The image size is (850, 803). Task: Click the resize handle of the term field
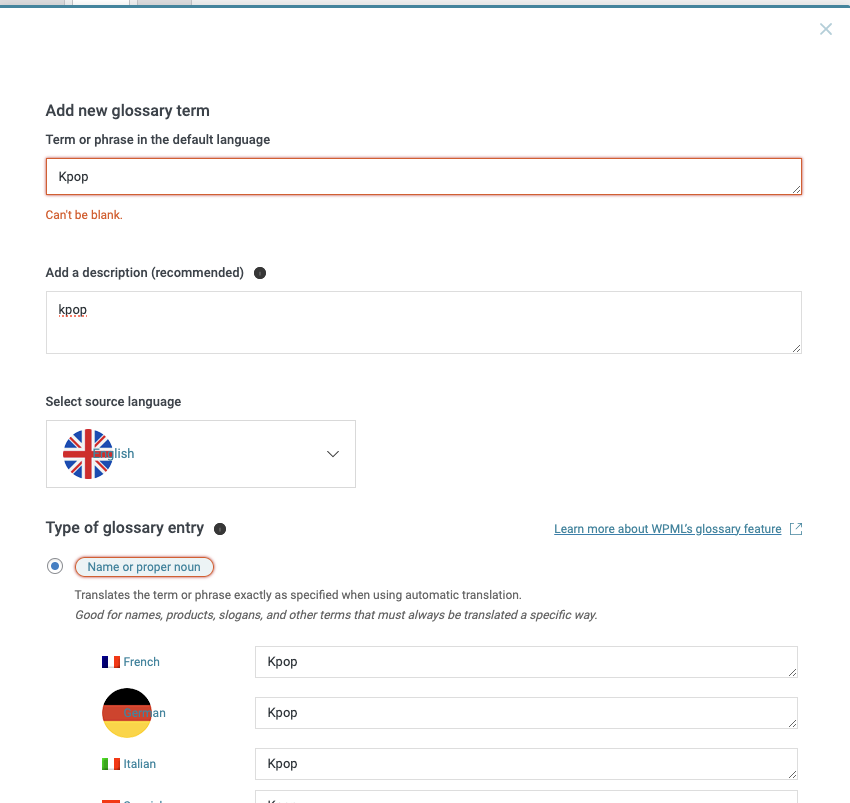(x=796, y=189)
